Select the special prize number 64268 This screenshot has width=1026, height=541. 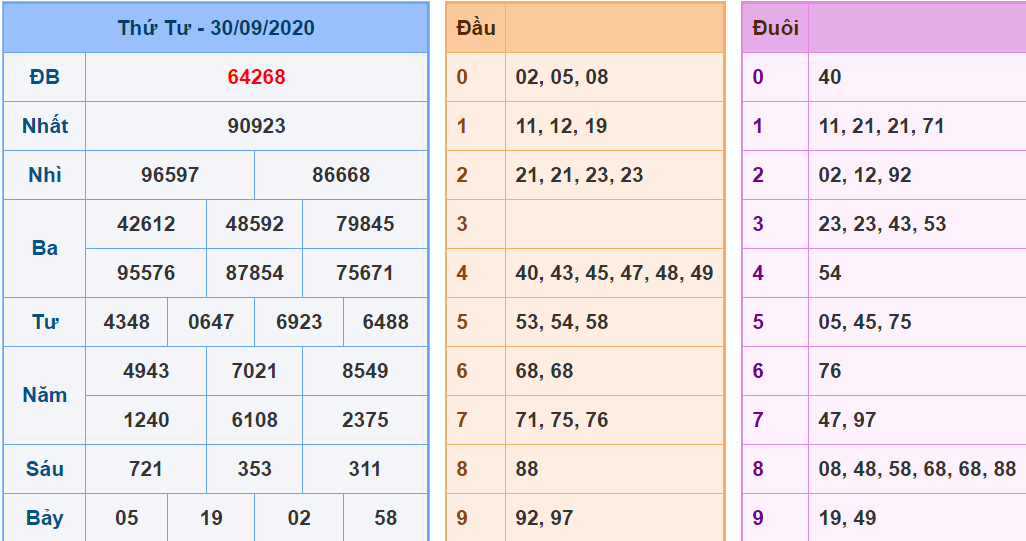click(x=256, y=77)
